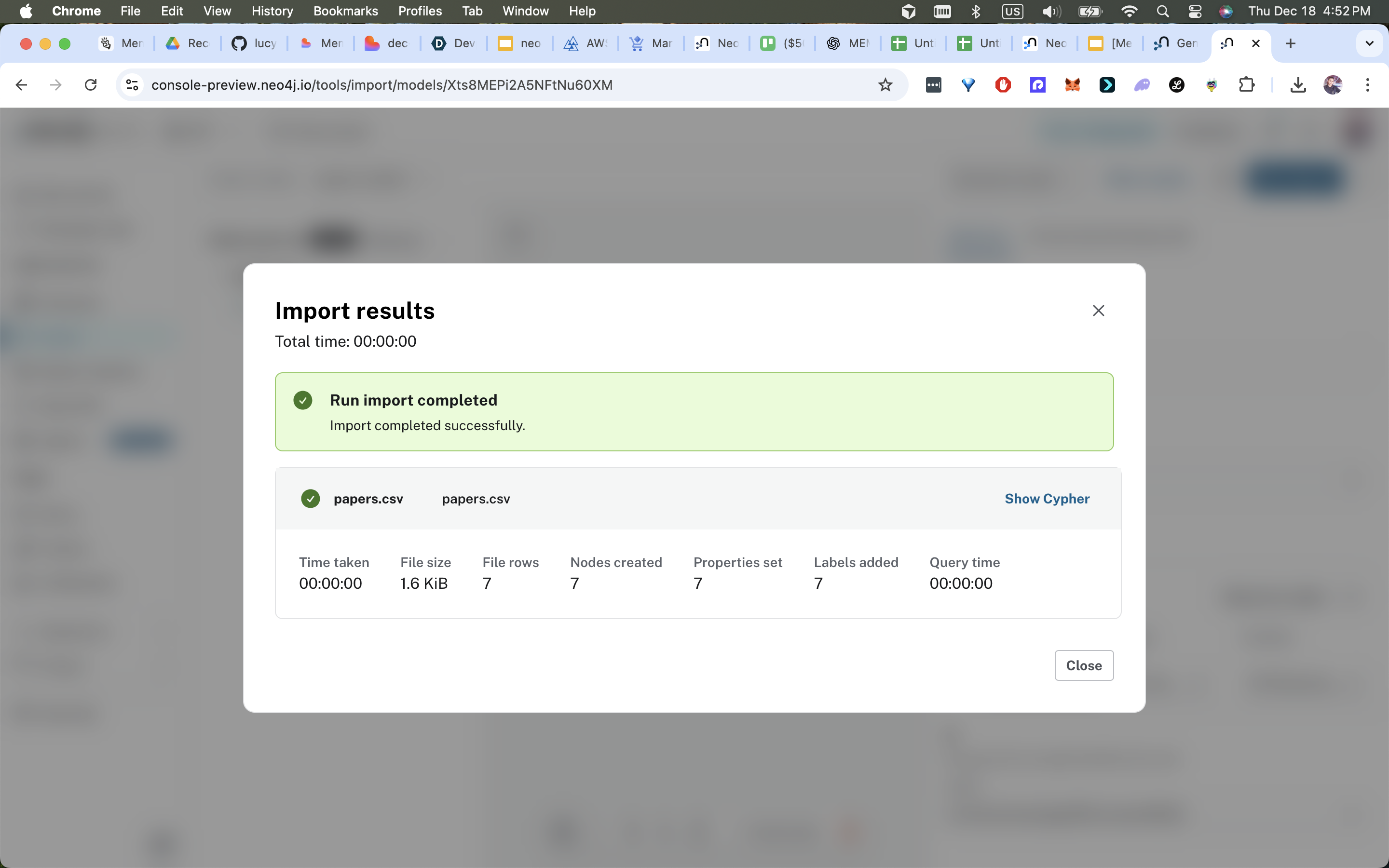This screenshot has width=1389, height=868.
Task: Open Chrome three-dot menu
Action: pos(1367,85)
